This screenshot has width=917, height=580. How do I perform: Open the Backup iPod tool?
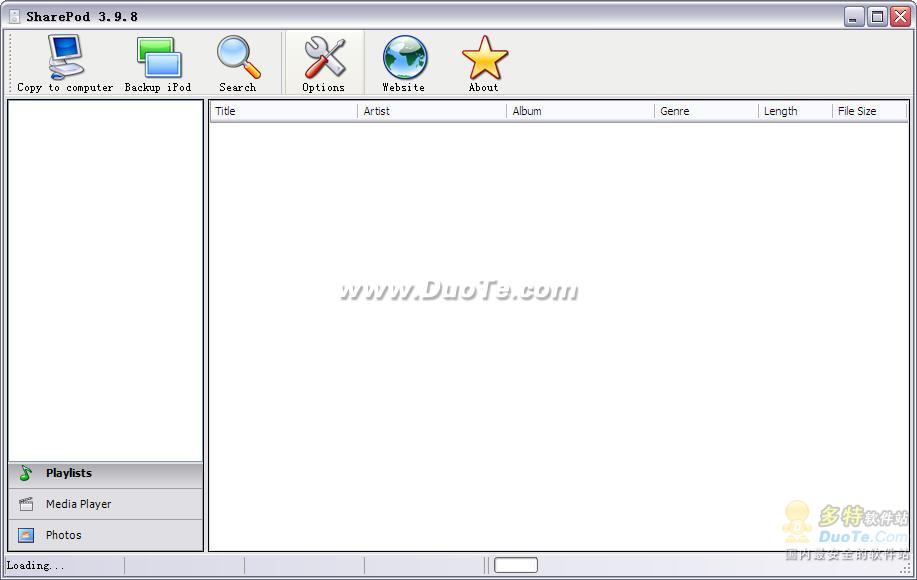coord(158,58)
